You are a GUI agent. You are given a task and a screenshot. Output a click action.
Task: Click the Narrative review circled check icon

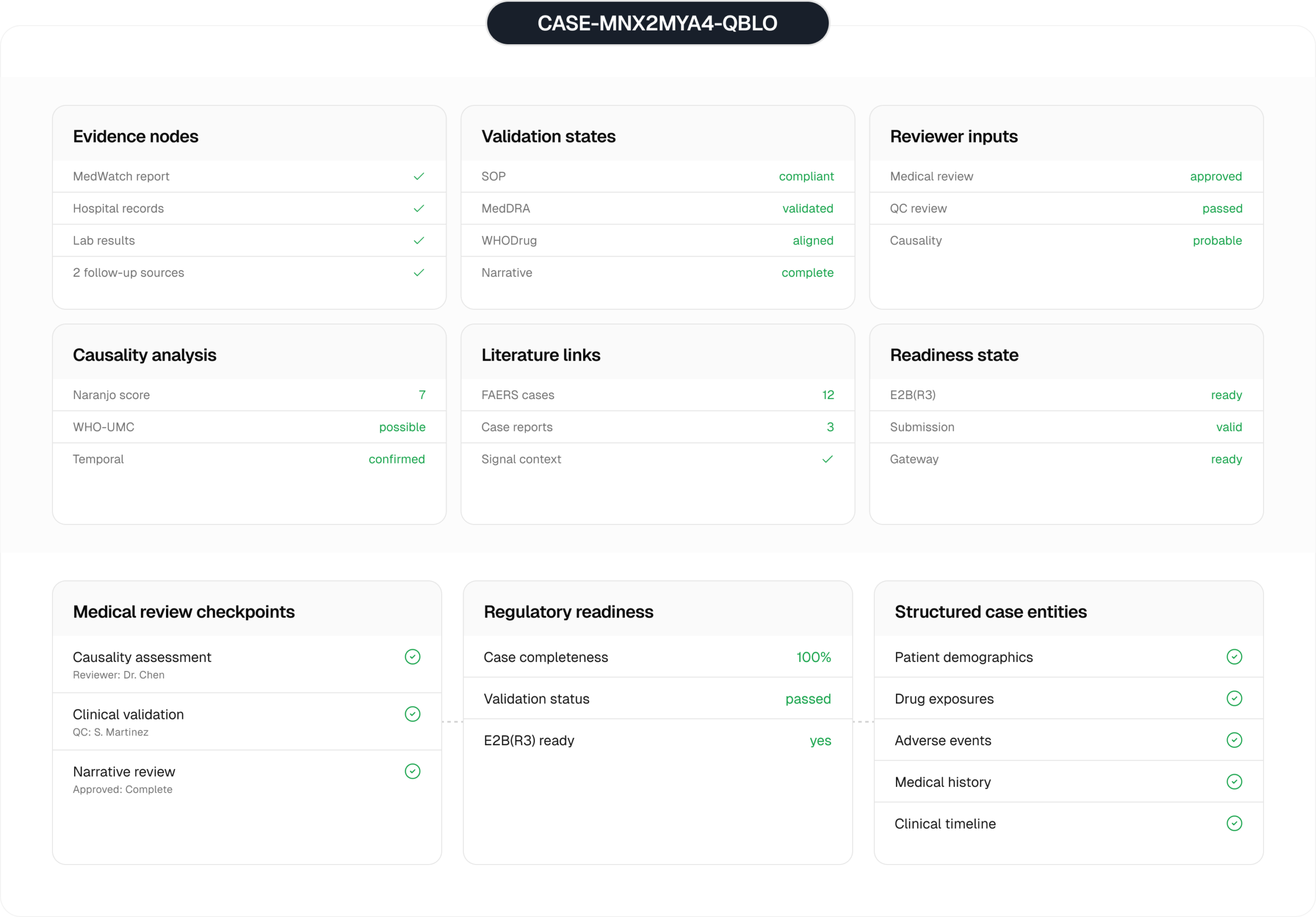[x=413, y=771]
